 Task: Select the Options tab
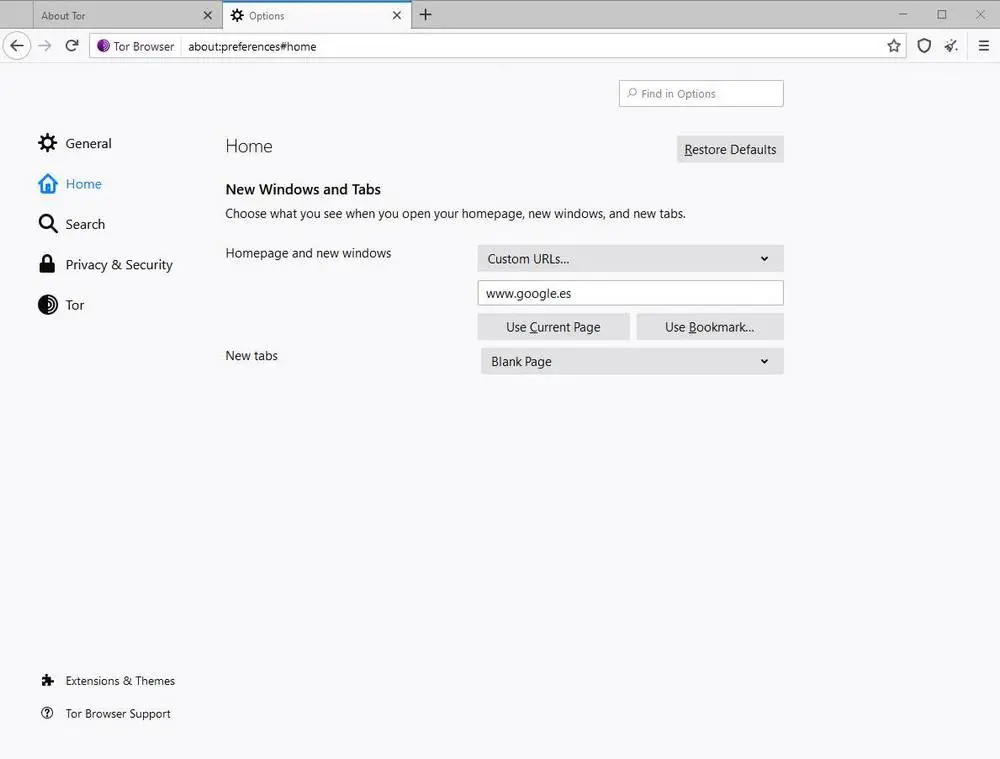click(x=316, y=15)
